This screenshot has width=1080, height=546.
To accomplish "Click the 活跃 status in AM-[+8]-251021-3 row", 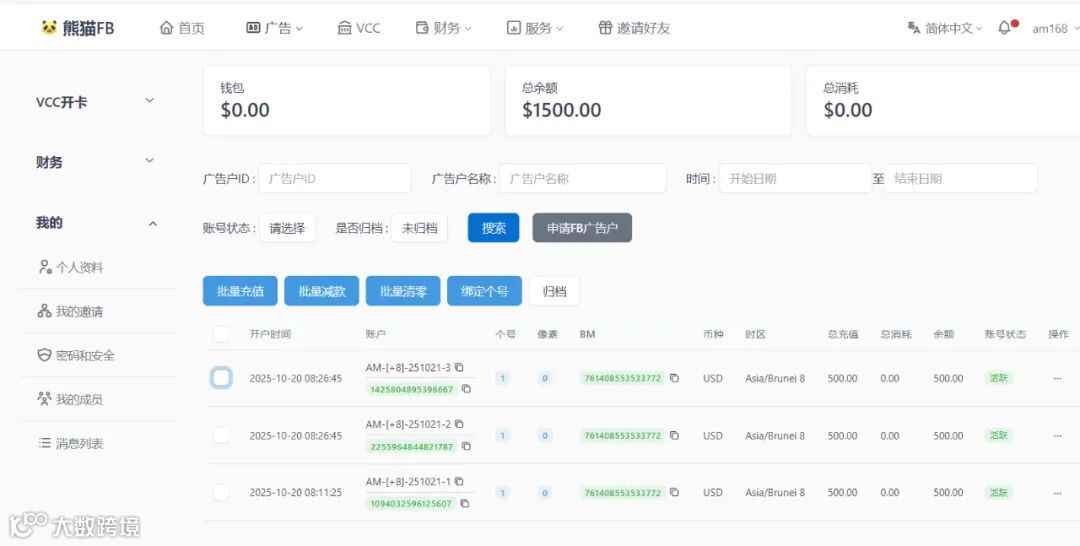I will pyautogui.click(x=999, y=378).
